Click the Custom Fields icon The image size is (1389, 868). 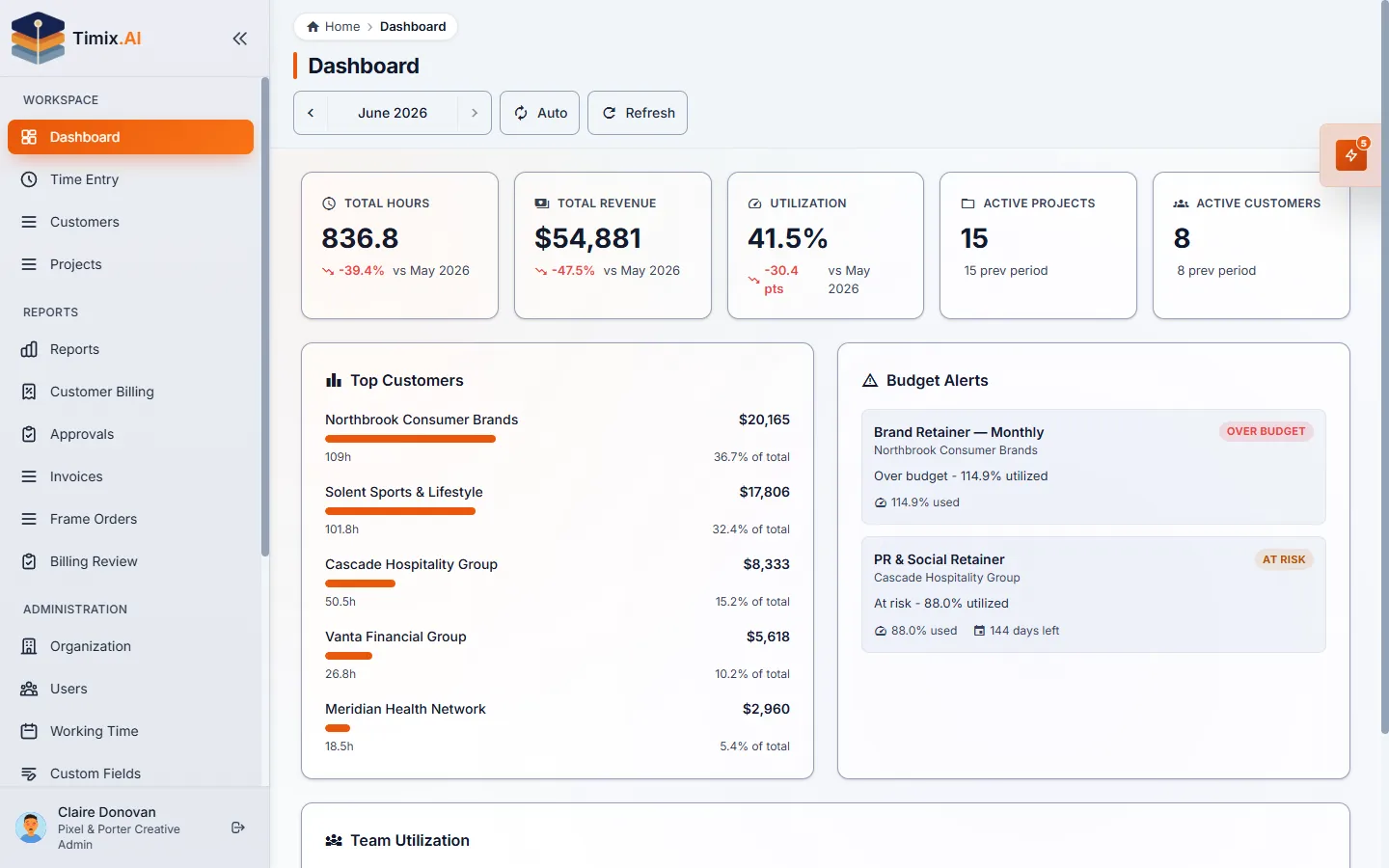pyautogui.click(x=29, y=773)
